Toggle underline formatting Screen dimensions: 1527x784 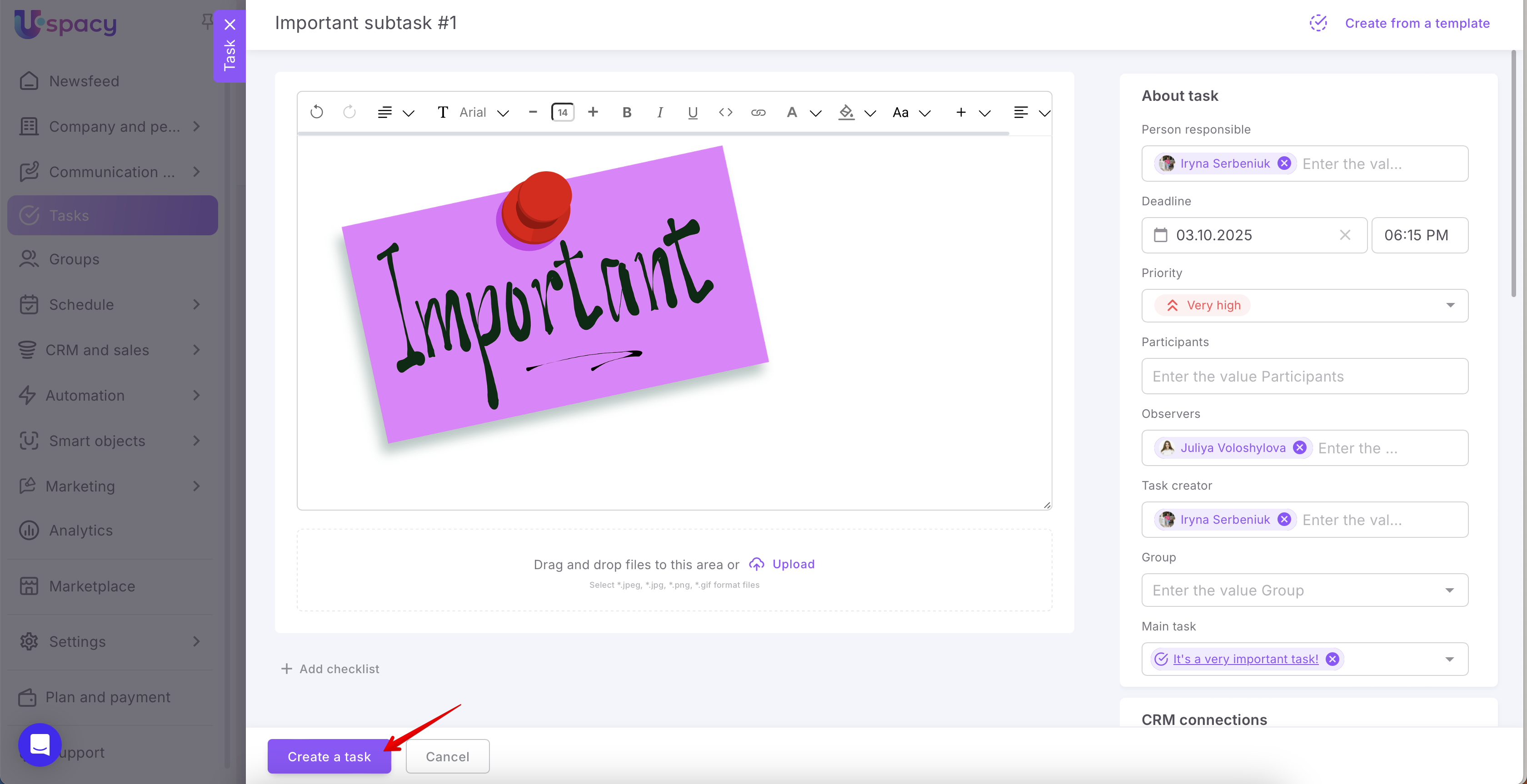click(x=692, y=112)
